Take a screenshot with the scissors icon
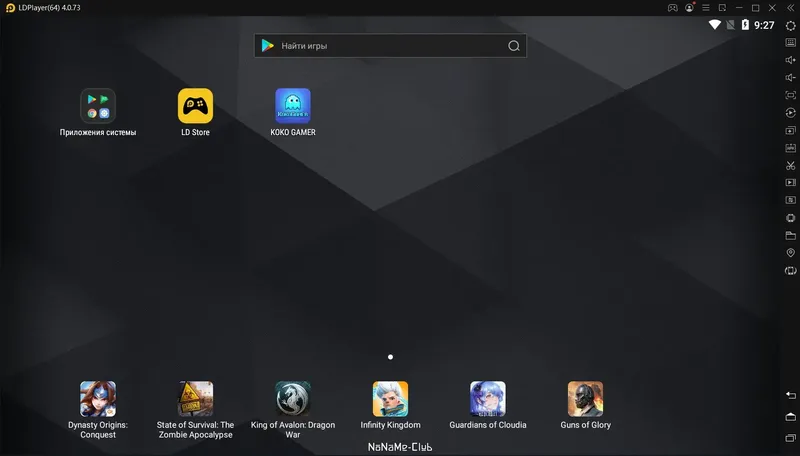This screenshot has width=800, height=456. (x=790, y=165)
